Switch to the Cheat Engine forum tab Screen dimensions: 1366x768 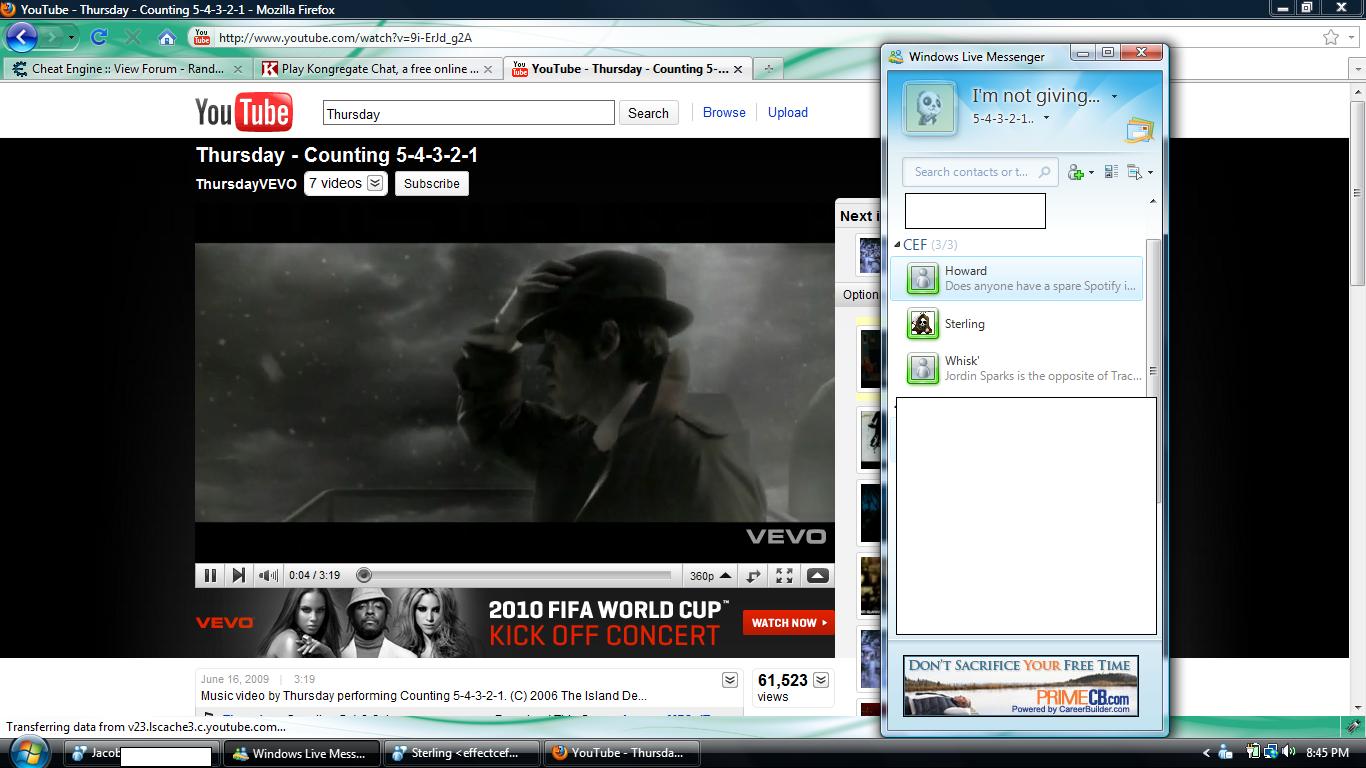click(x=127, y=69)
